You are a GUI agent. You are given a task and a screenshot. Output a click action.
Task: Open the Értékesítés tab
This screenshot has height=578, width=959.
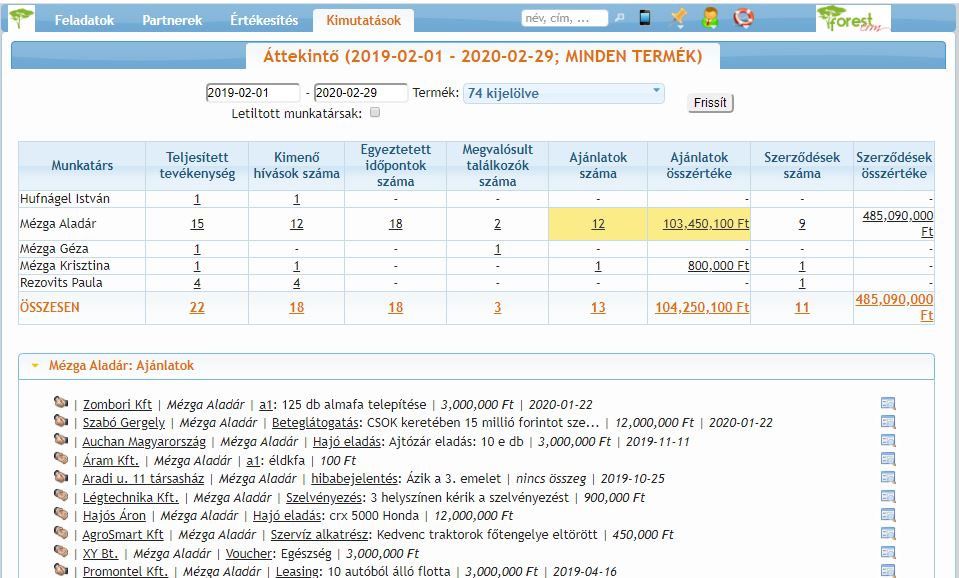263,20
